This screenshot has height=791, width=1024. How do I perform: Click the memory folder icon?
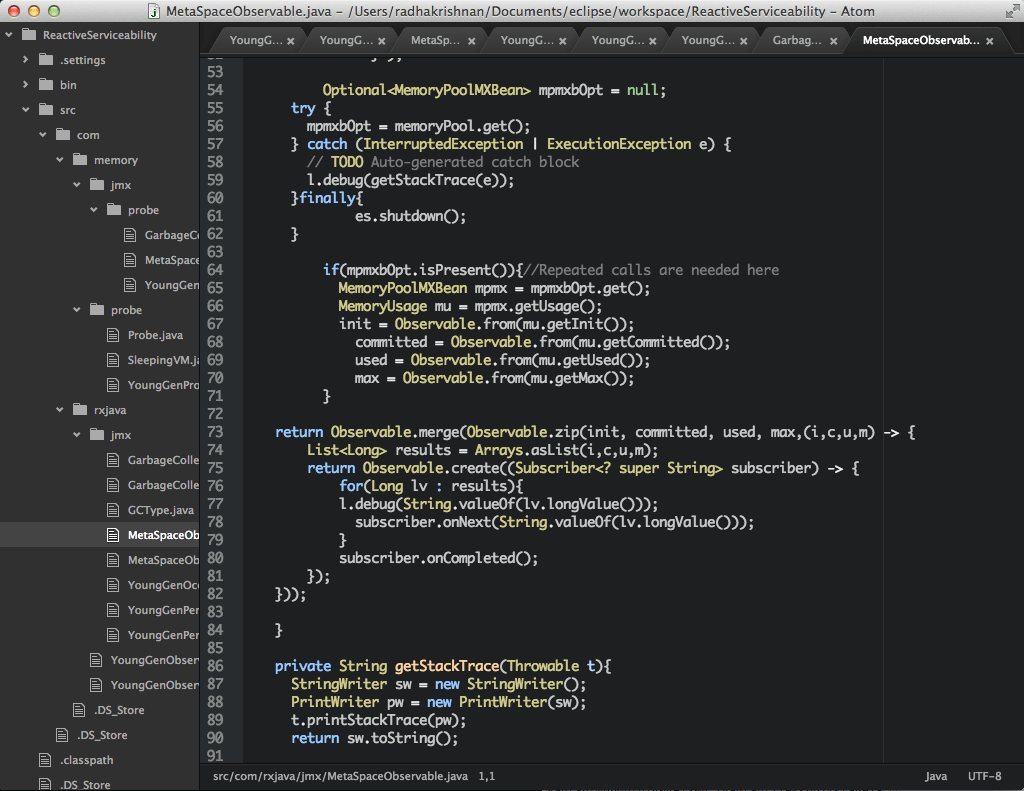(79, 160)
